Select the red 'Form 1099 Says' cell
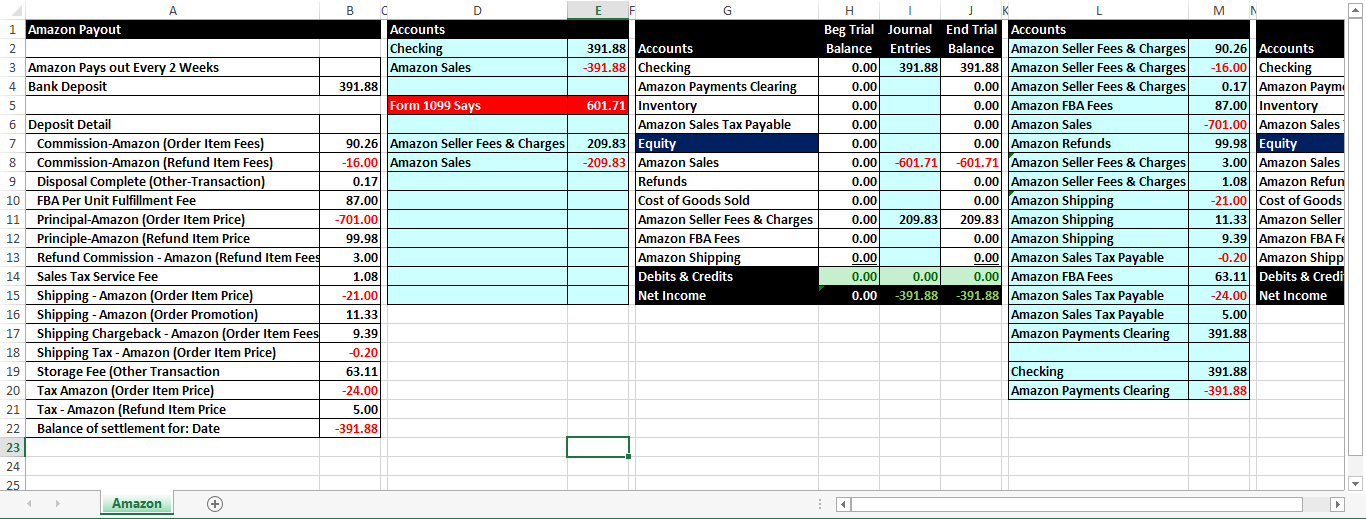The image size is (1366, 519). click(x=476, y=105)
